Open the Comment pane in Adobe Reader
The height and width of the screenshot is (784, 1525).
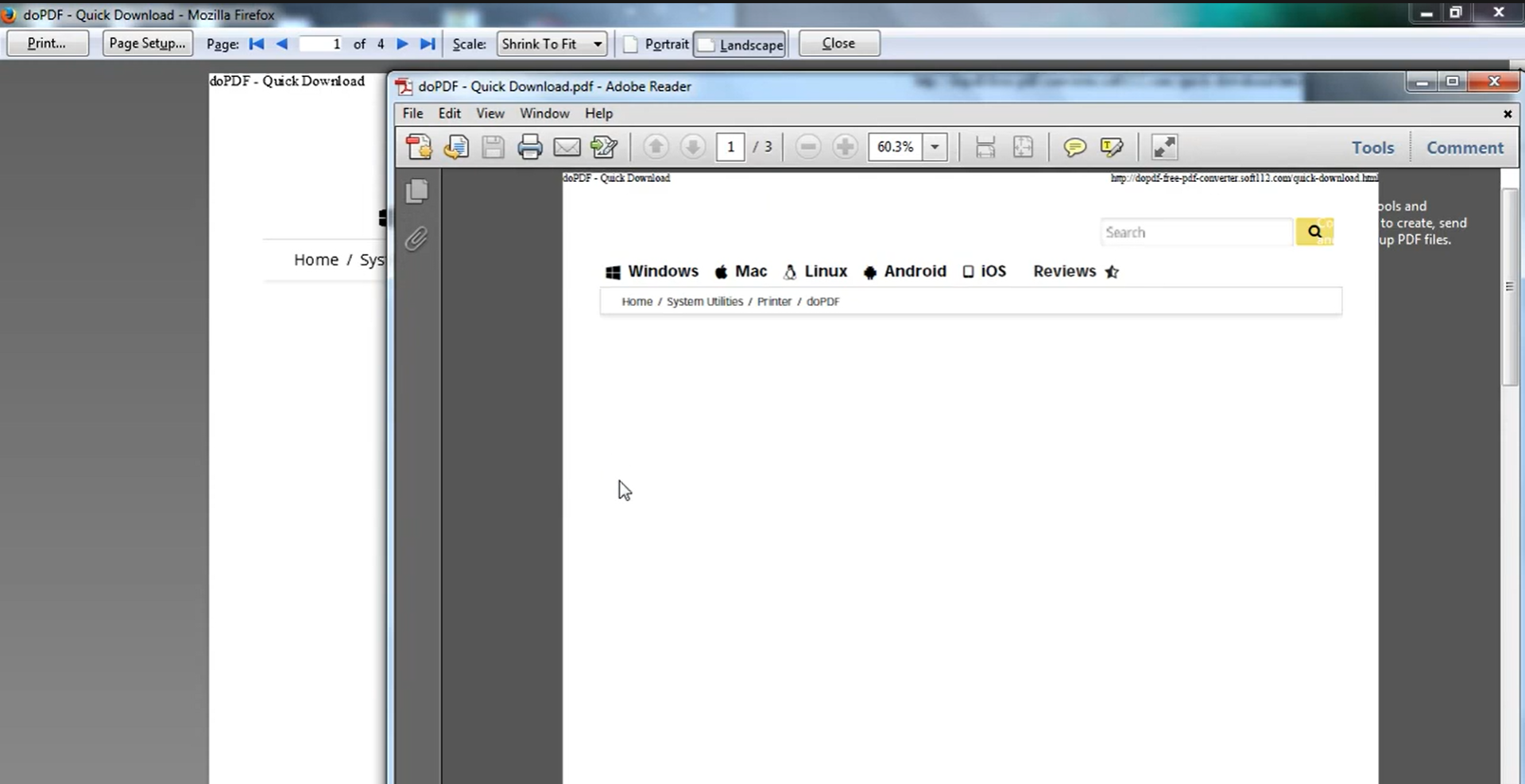pyautogui.click(x=1465, y=148)
